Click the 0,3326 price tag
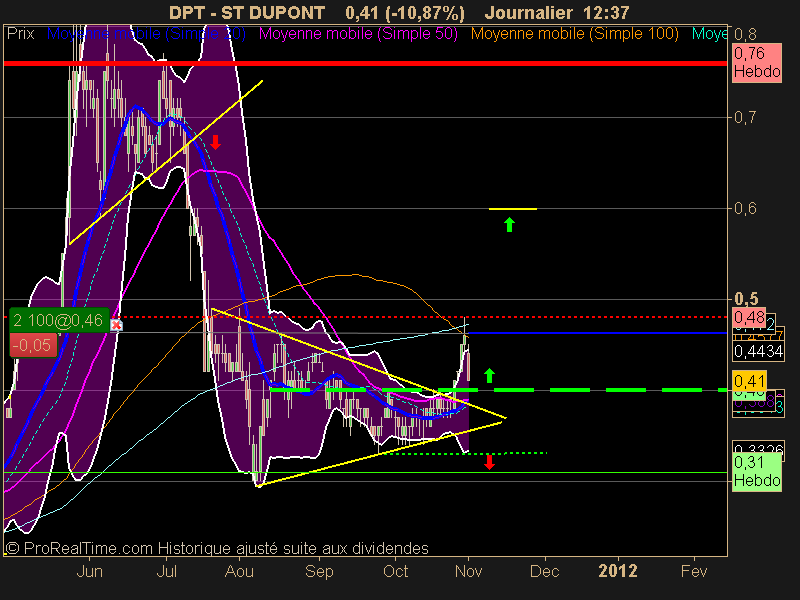This screenshot has height=600, width=800. tap(758, 448)
